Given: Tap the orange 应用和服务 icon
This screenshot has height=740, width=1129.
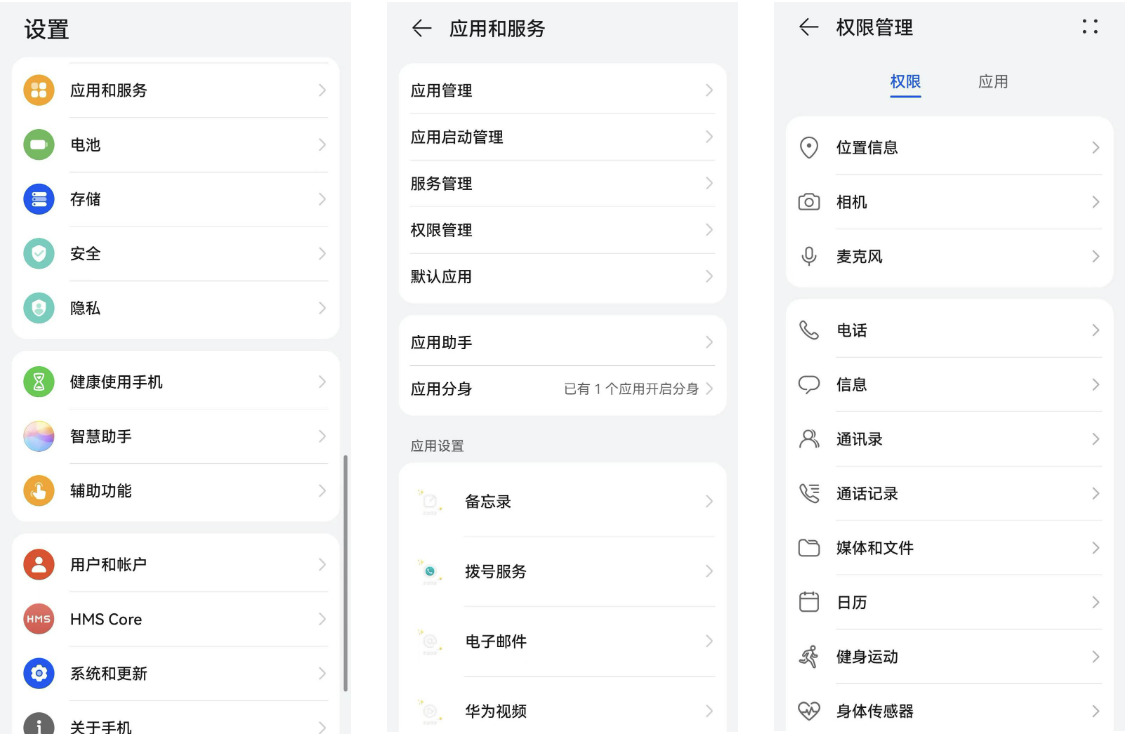Looking at the screenshot, I should pyautogui.click(x=39, y=90).
